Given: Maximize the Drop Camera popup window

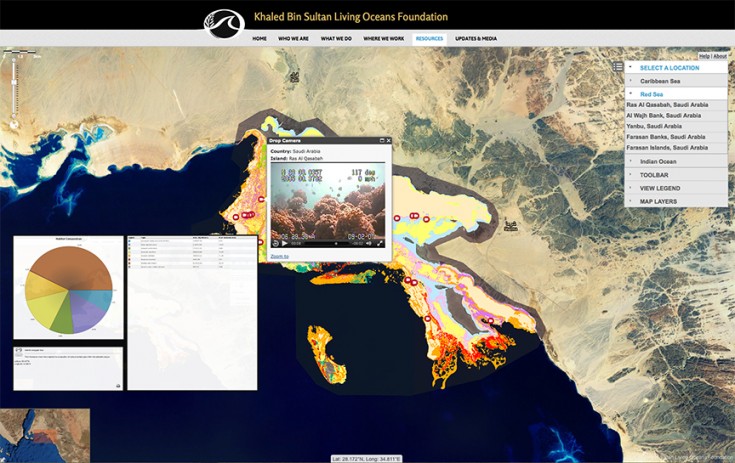Looking at the screenshot, I should coord(381,141).
